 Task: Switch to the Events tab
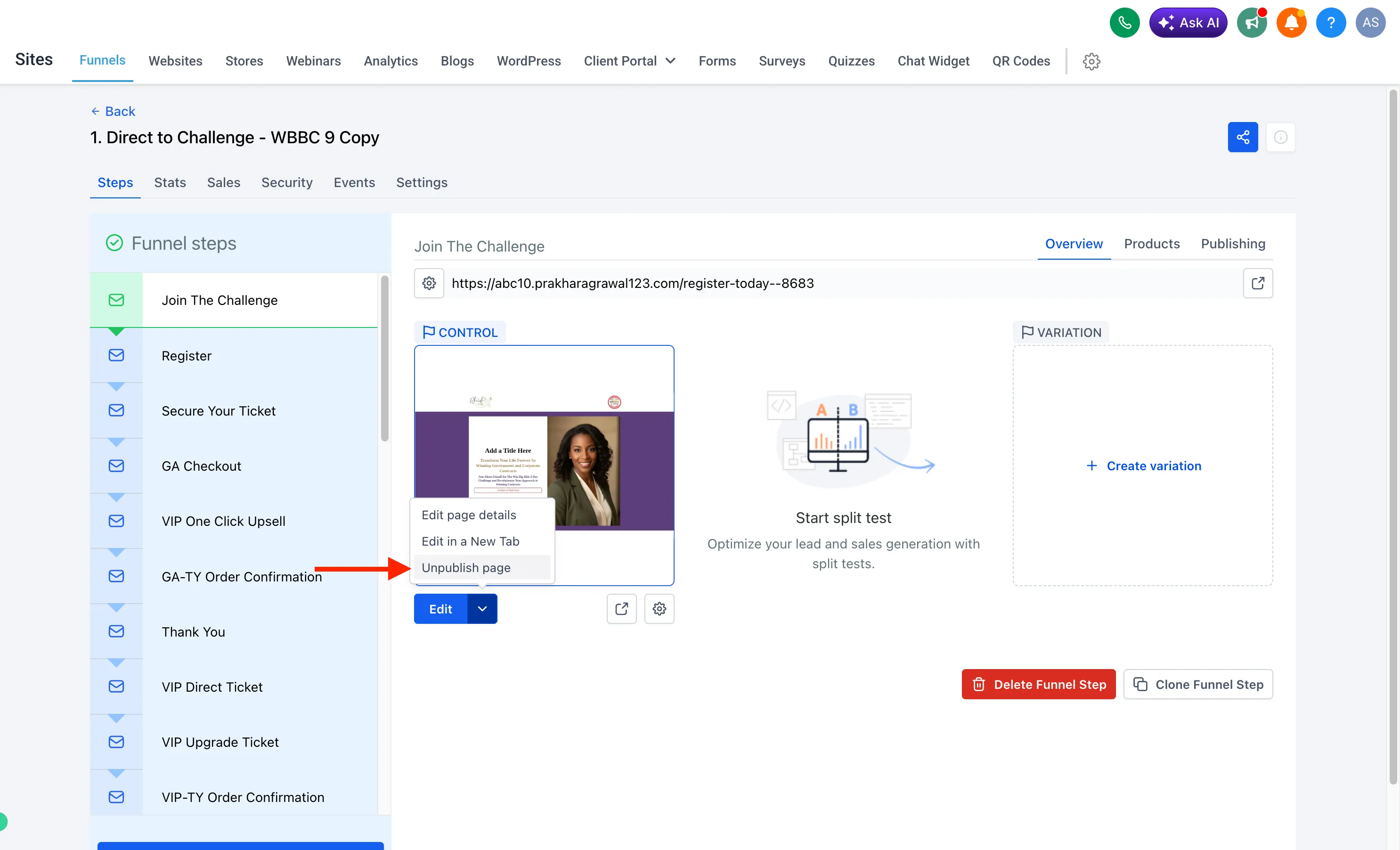pos(354,182)
